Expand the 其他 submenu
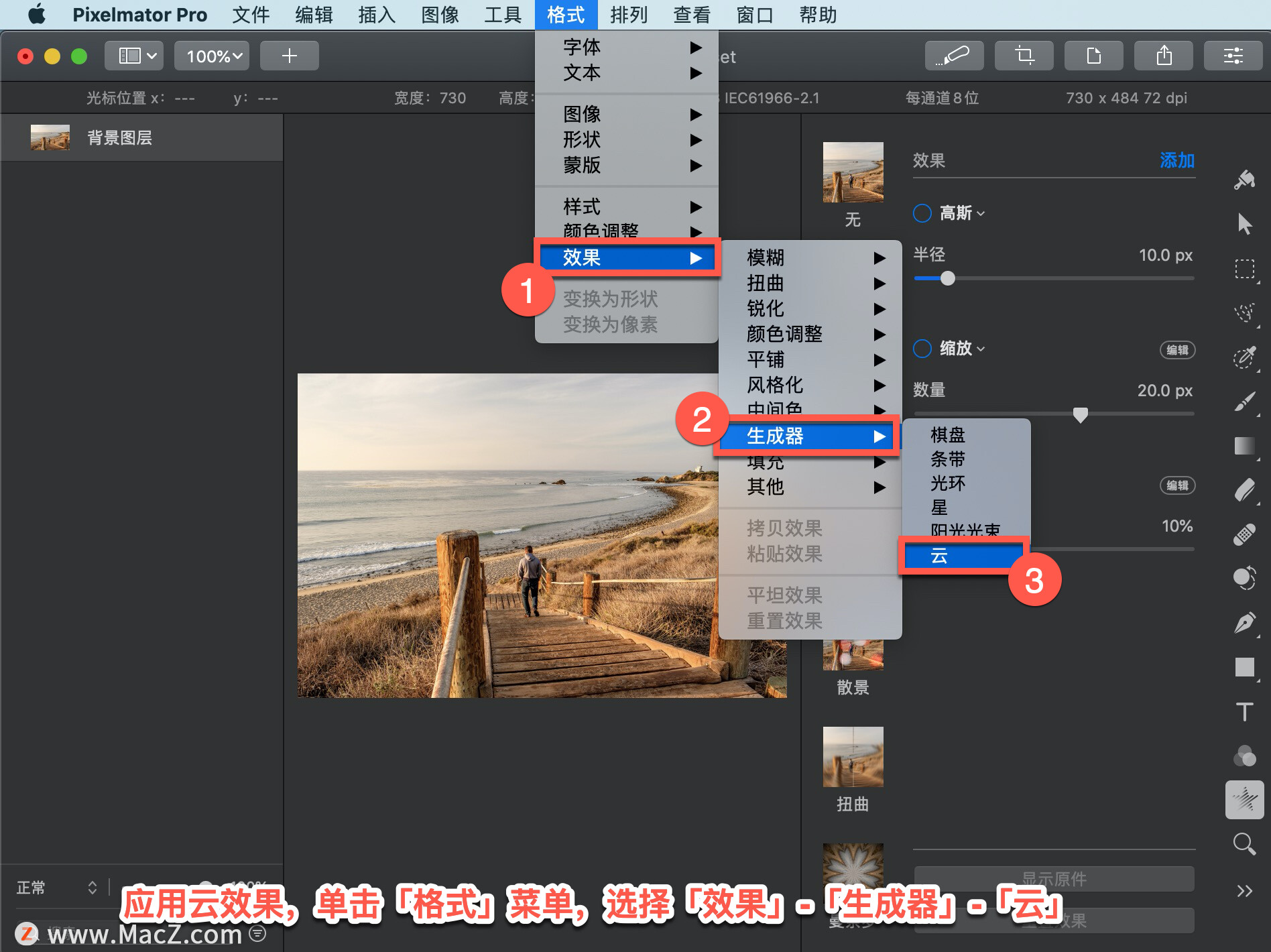 [810, 487]
